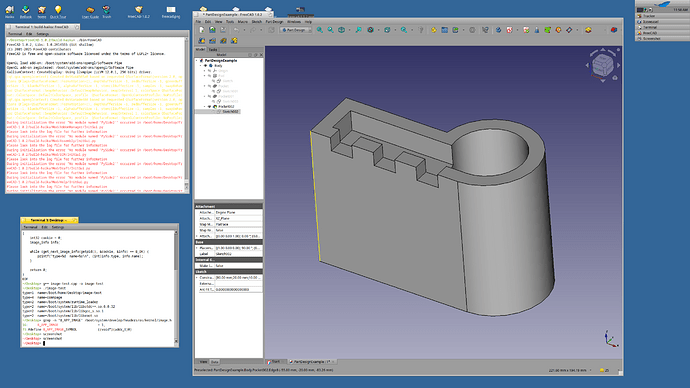Click the red-and-blue cube icon at toolbar end
Screen dimensions: 690x388
coord(613,30)
